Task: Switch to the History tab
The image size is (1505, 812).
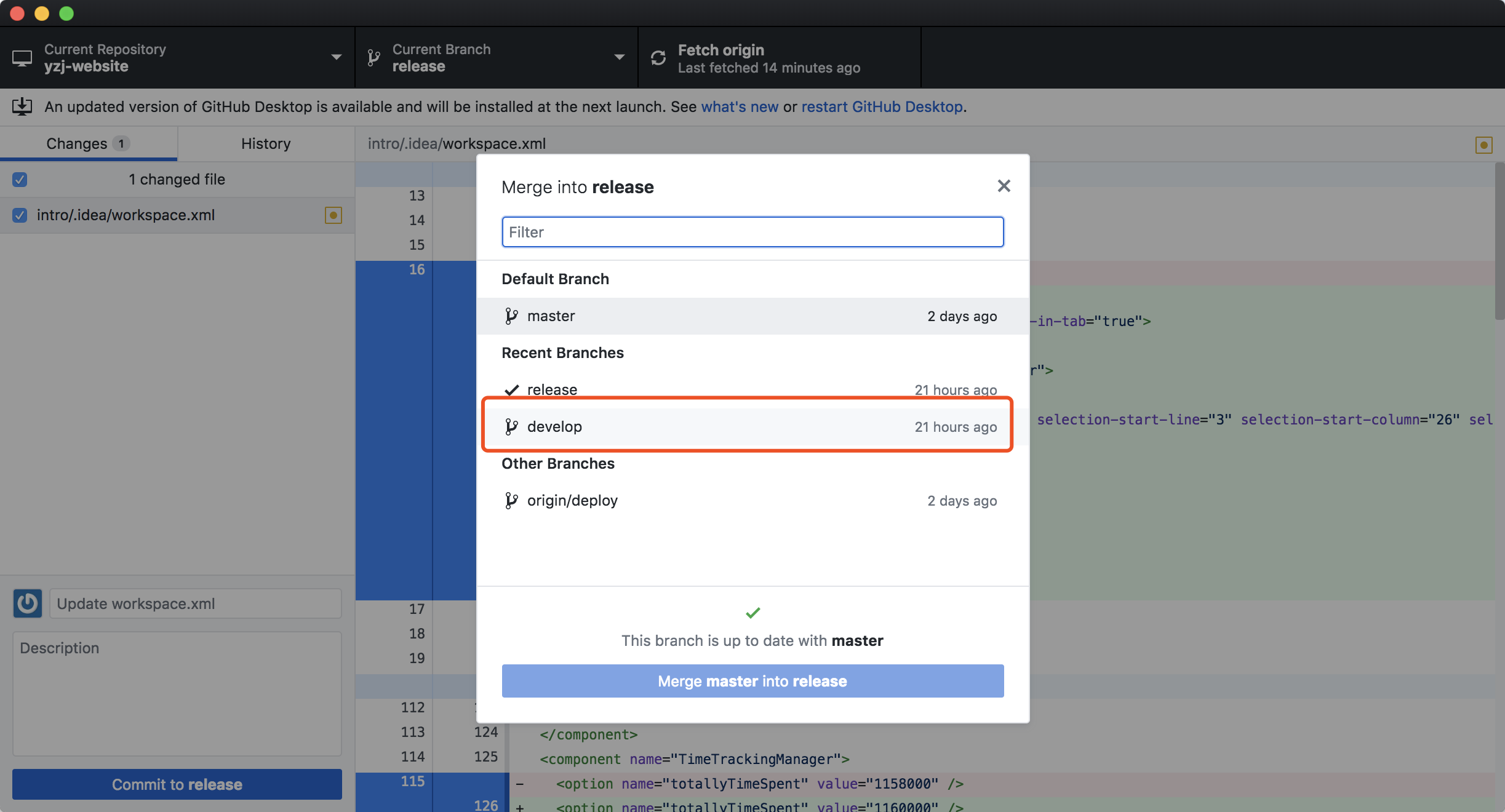Action: (x=266, y=144)
